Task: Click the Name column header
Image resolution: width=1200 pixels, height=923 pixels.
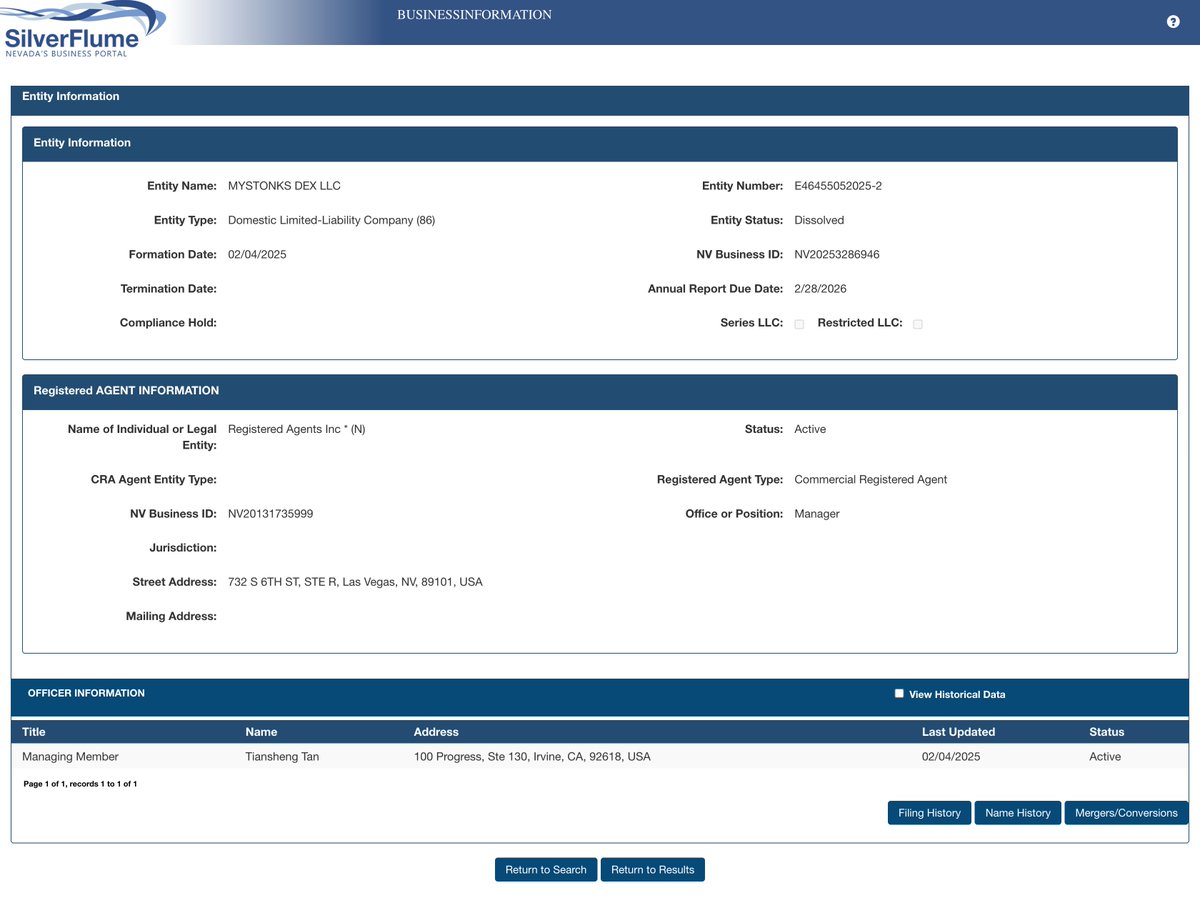Action: [261, 732]
